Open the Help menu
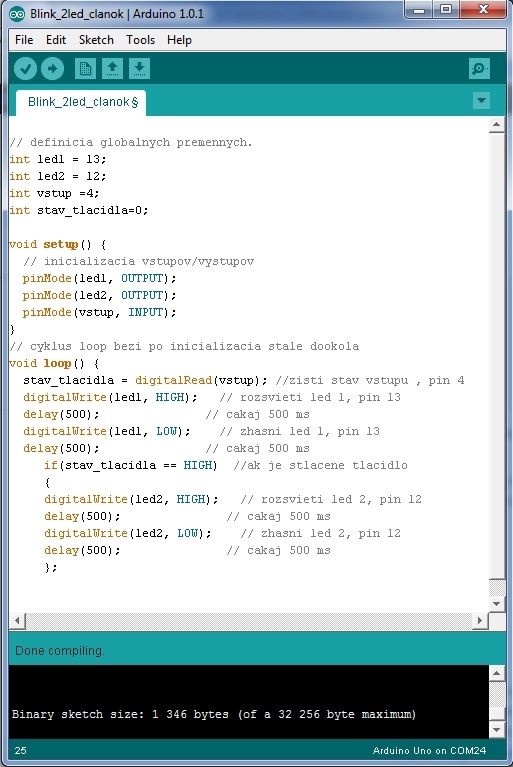This screenshot has height=767, width=513. (x=179, y=40)
